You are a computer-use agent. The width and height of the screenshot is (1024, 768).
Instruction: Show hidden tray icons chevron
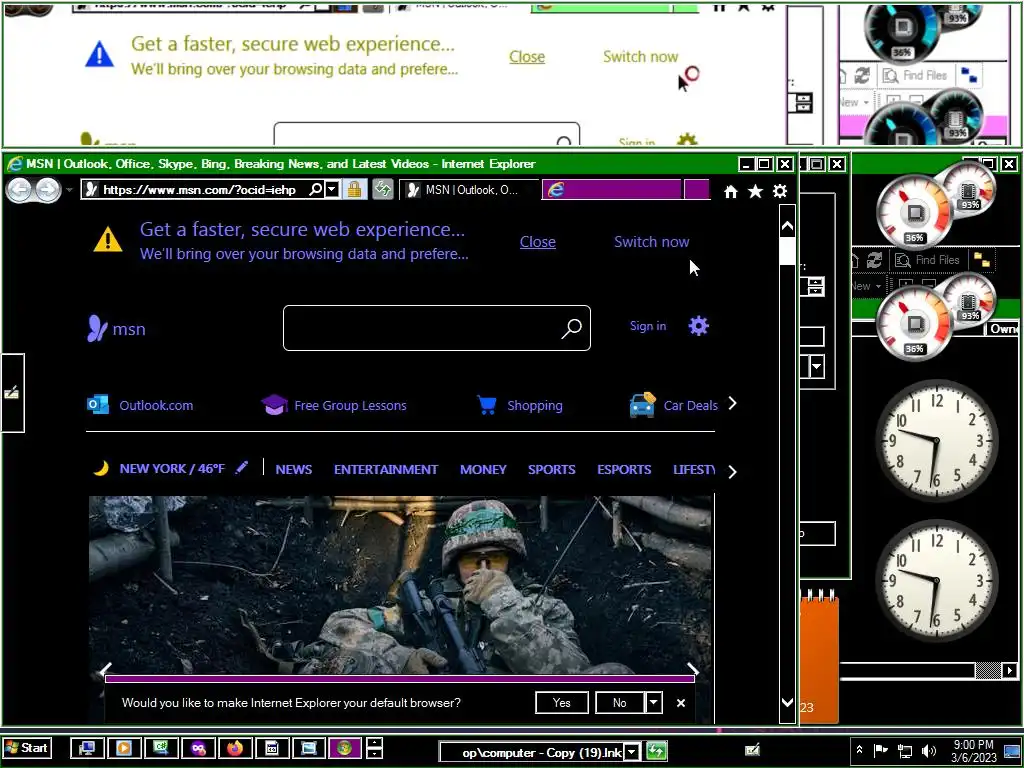859,750
